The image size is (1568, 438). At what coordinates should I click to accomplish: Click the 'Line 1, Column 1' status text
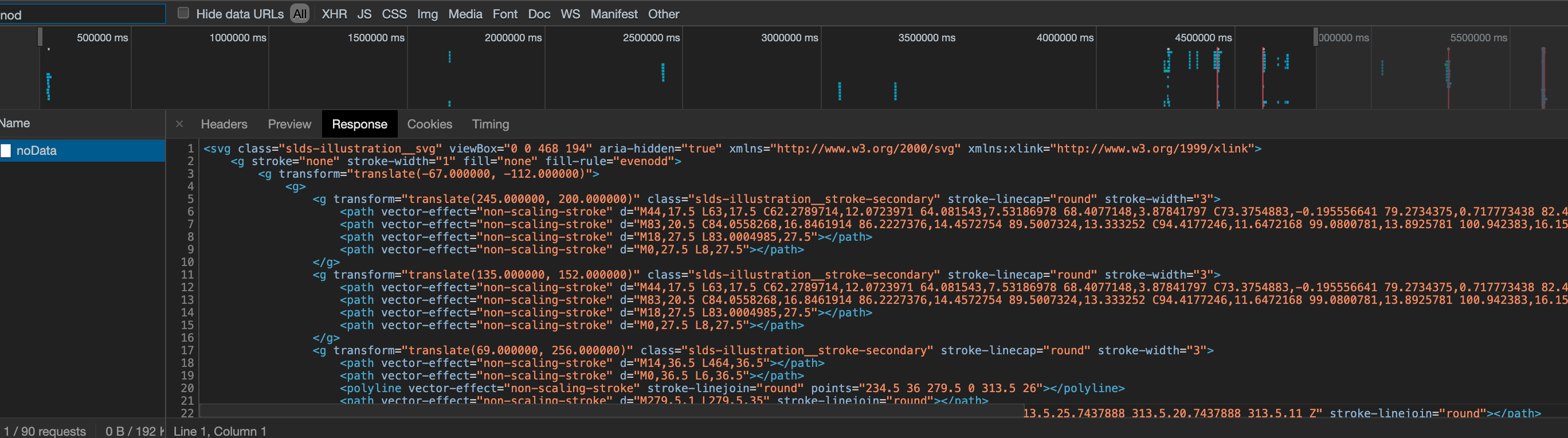(219, 431)
